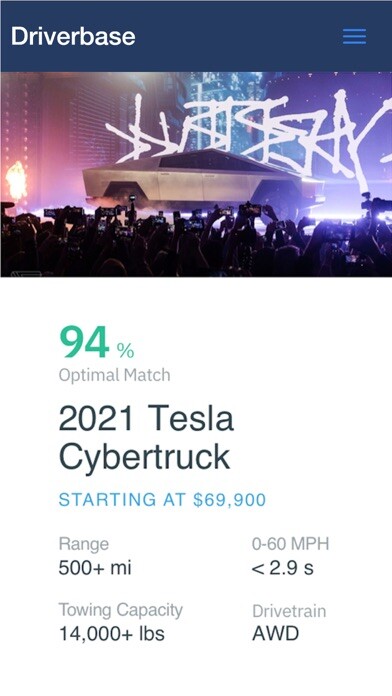Select the 0-60 MPH label
The width and height of the screenshot is (392, 696).
click(x=291, y=544)
